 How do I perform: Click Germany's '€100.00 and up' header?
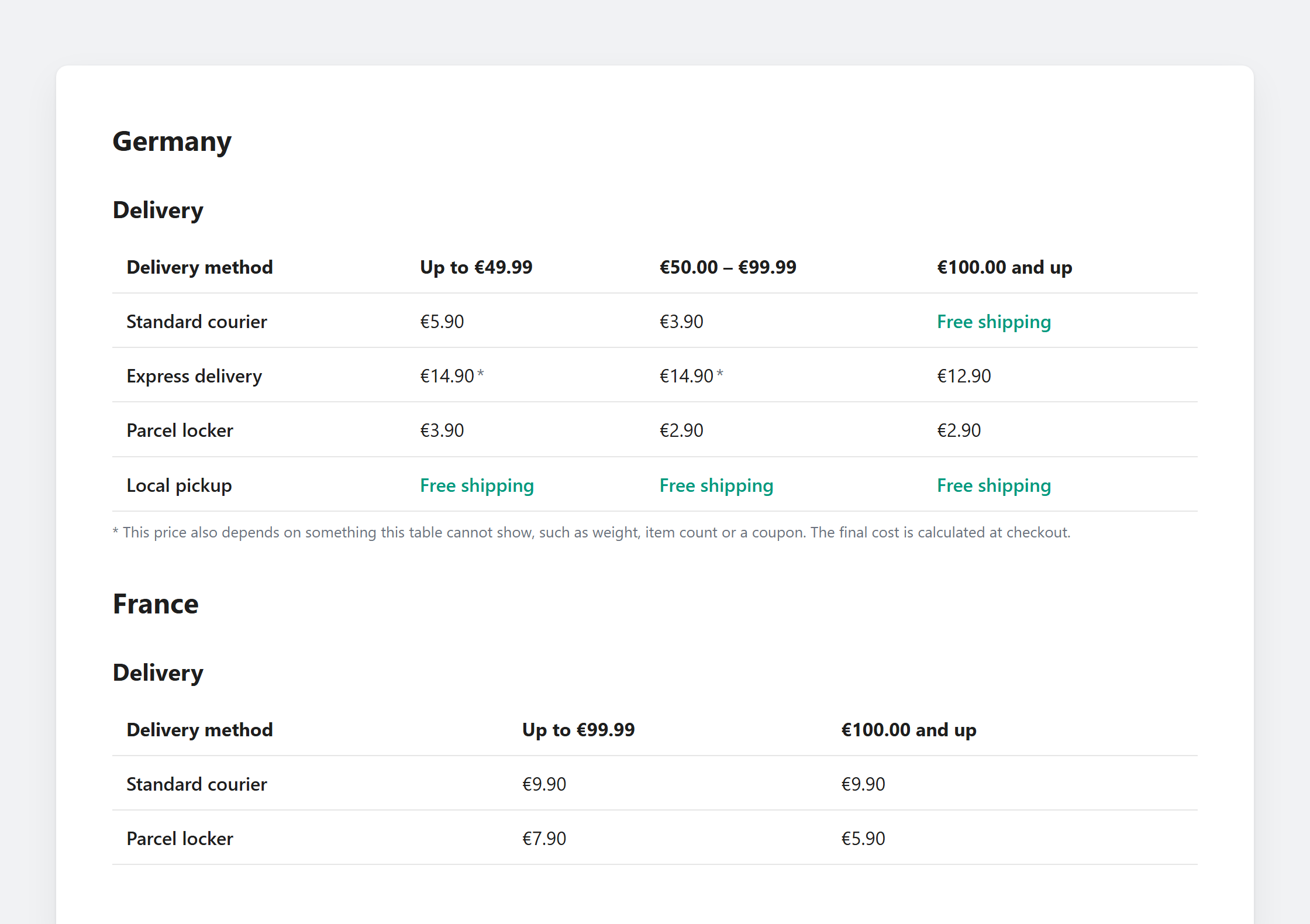1005,267
